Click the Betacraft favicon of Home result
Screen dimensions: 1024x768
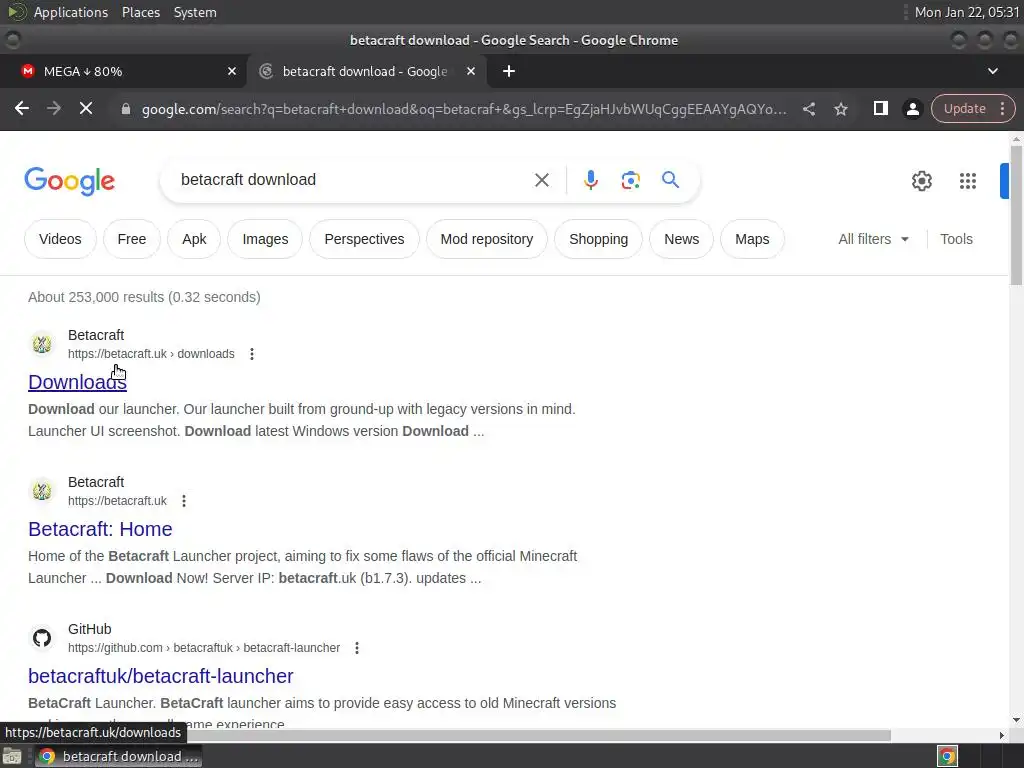tap(42, 490)
